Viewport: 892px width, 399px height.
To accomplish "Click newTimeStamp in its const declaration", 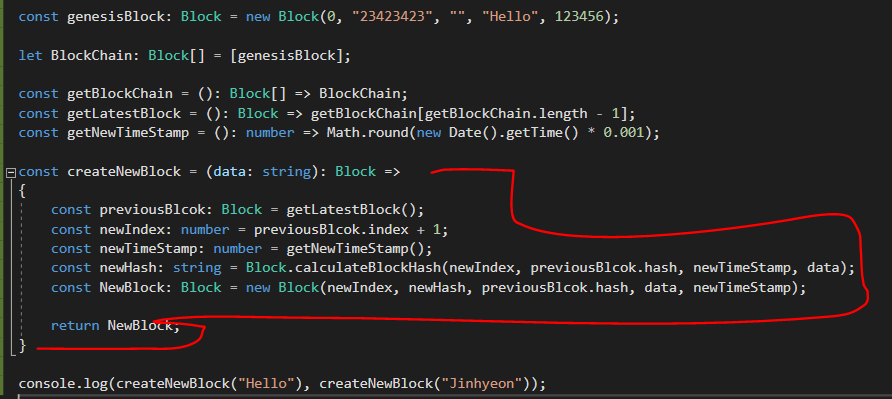I will coord(148,249).
